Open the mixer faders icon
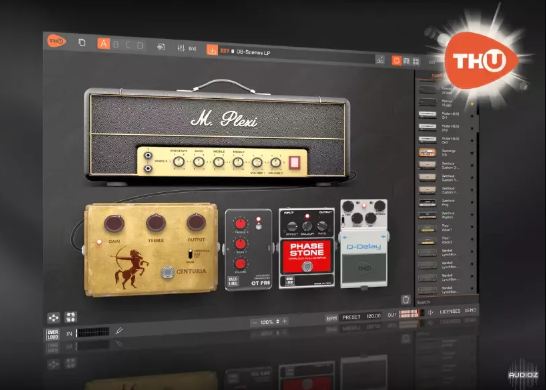Image resolution: width=546 pixels, height=390 pixels. tap(181, 48)
